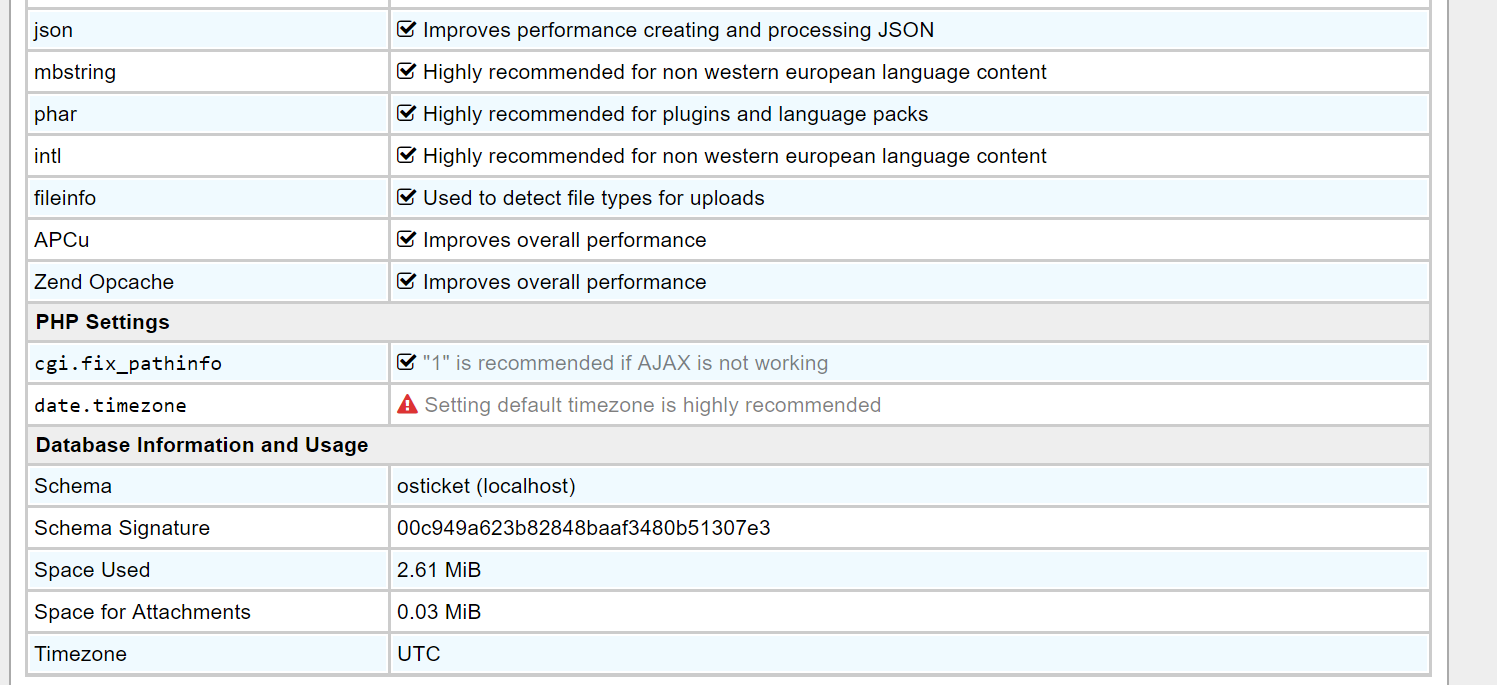Select the Database Information and Usage header

202,444
